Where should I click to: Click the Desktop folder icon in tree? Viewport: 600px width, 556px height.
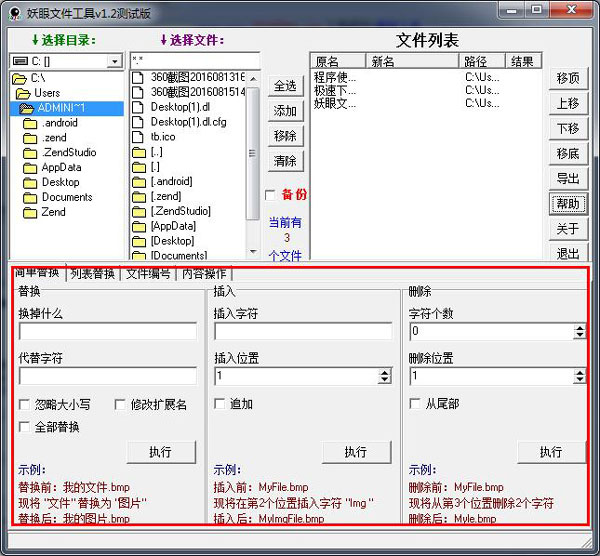pos(30,183)
